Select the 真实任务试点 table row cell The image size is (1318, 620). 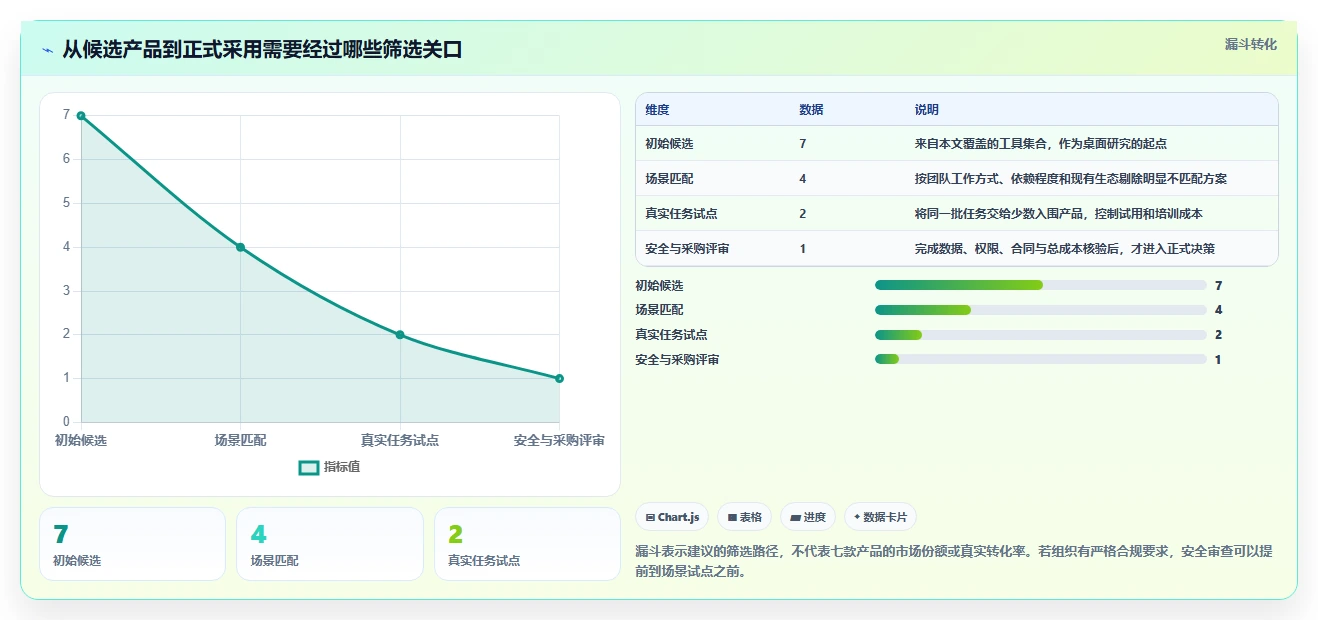click(x=682, y=214)
